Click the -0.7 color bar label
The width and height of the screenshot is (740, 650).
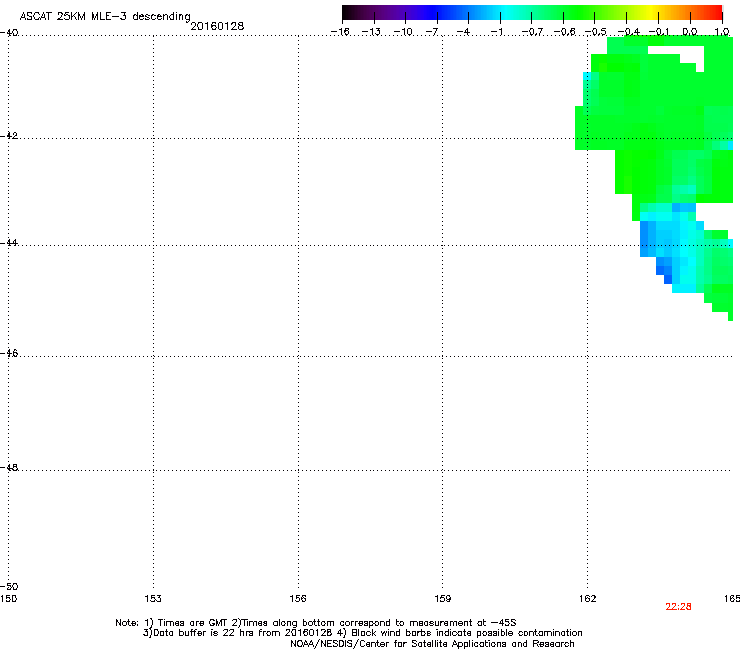point(532,32)
